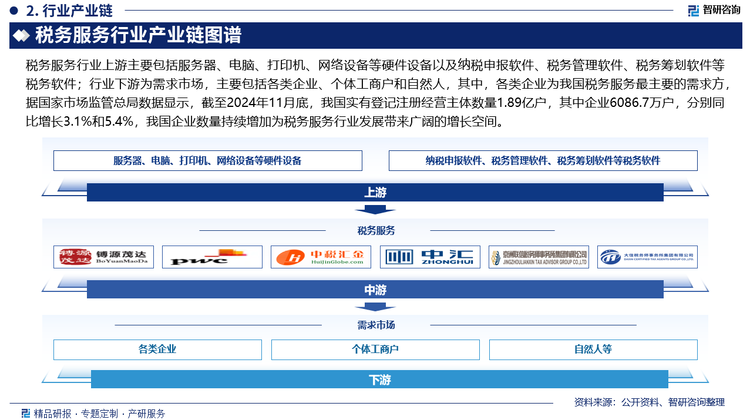This screenshot has height=420, width=750.
Task: Click the 税务服务 section label
Action: [x=376, y=231]
